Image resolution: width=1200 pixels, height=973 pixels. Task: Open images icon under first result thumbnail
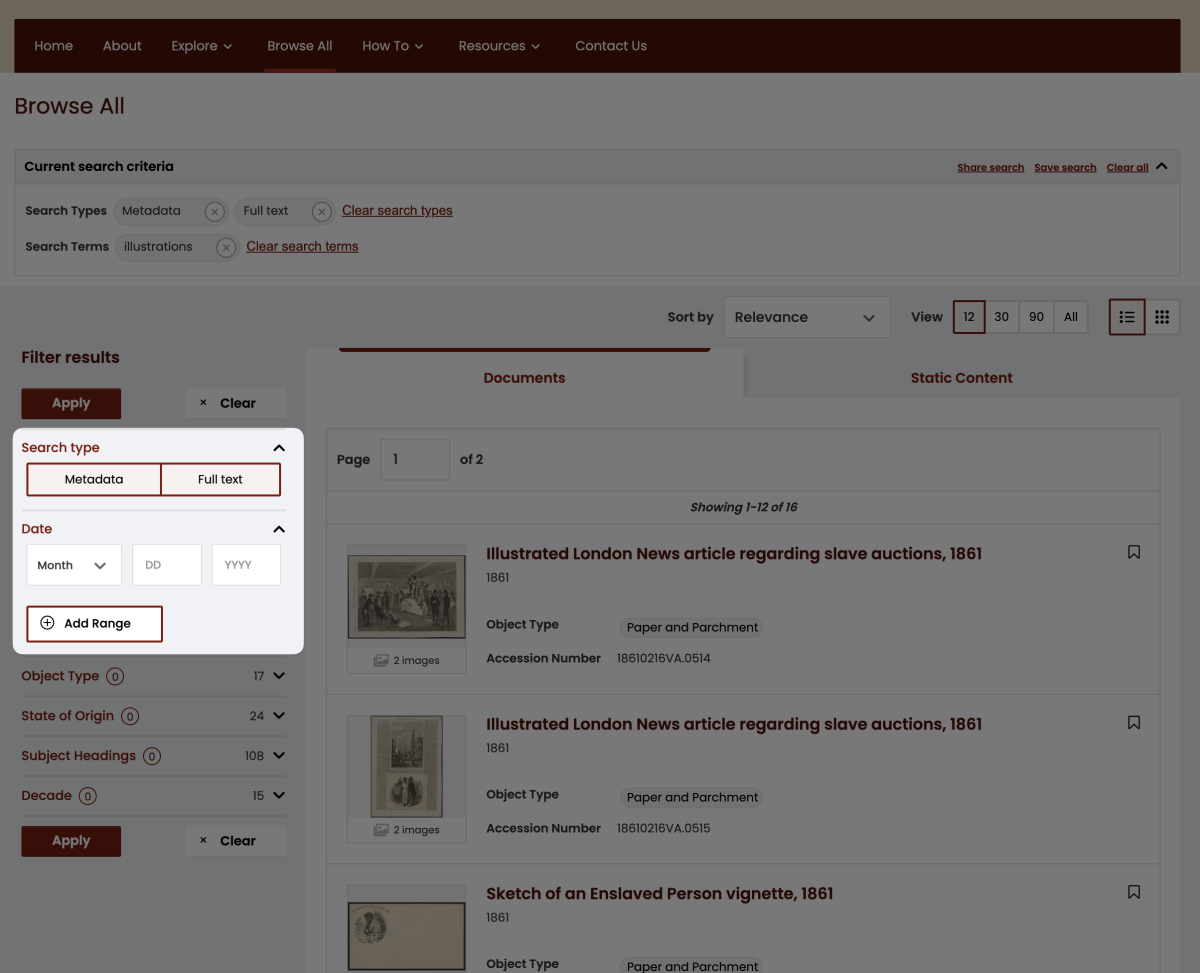tap(381, 660)
